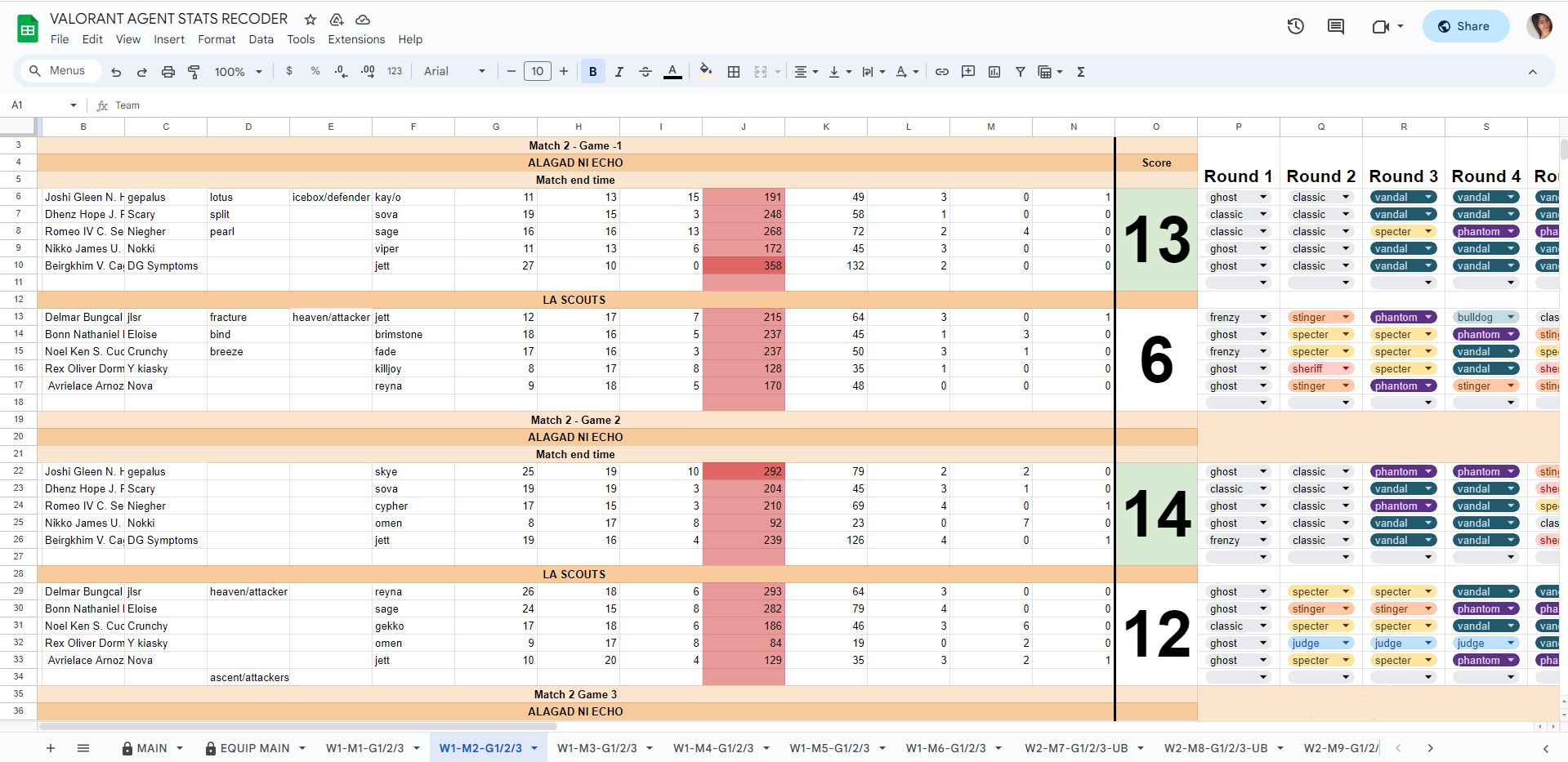Screen dimensions: 1568x762
Task: Star the VALORANT AGENT STATS RECODER document
Action: tap(310, 20)
